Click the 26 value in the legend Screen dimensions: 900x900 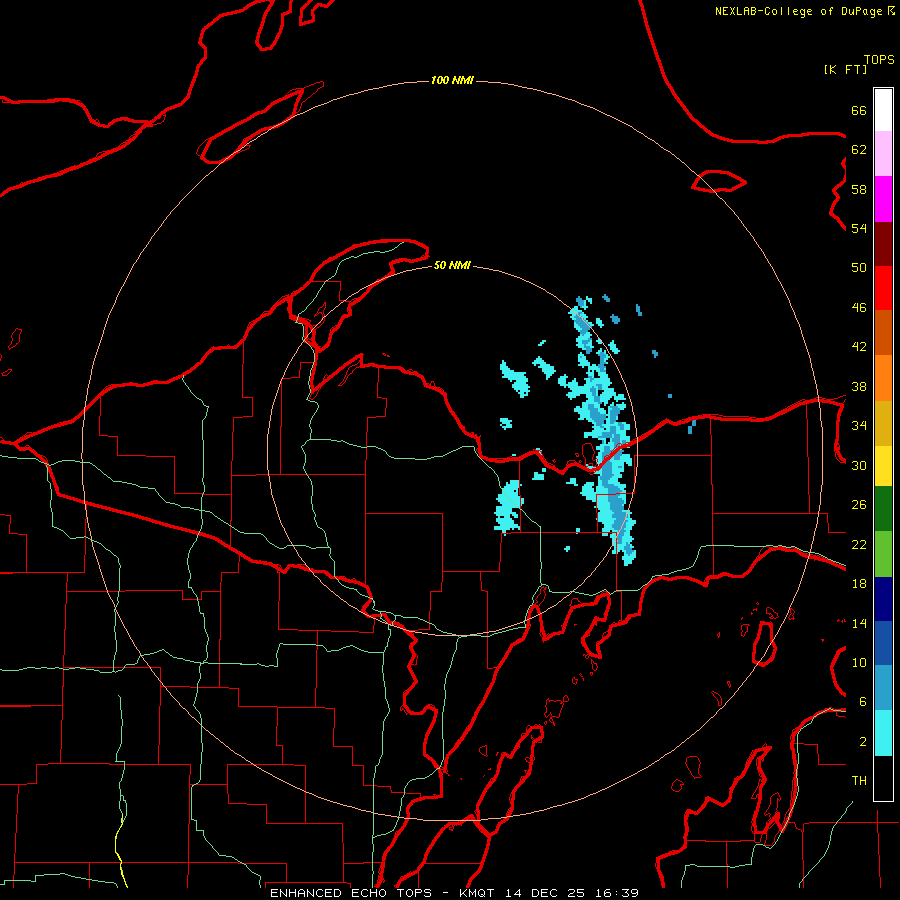pos(859,505)
